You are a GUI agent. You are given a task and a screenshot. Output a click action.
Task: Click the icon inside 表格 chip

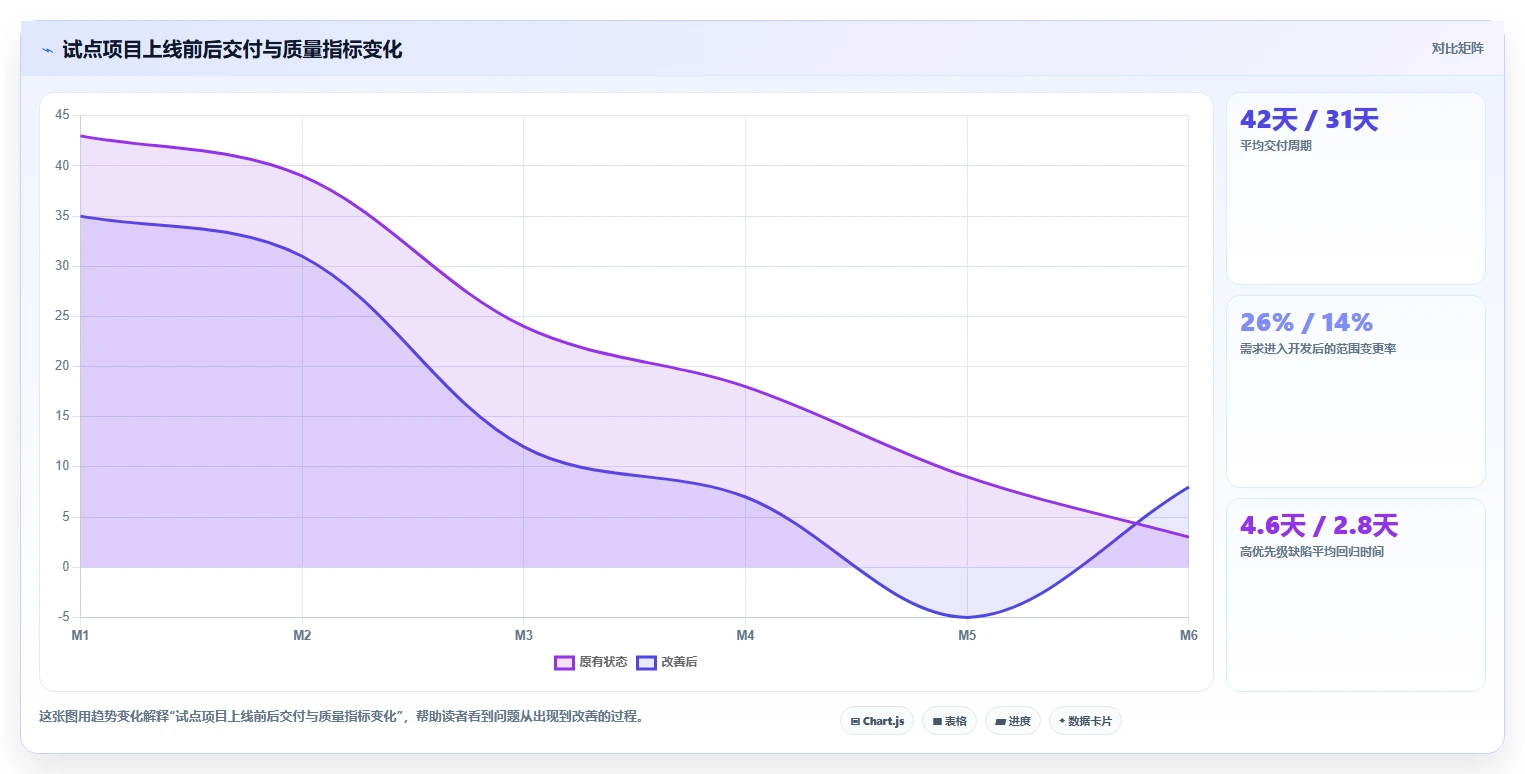coord(937,721)
